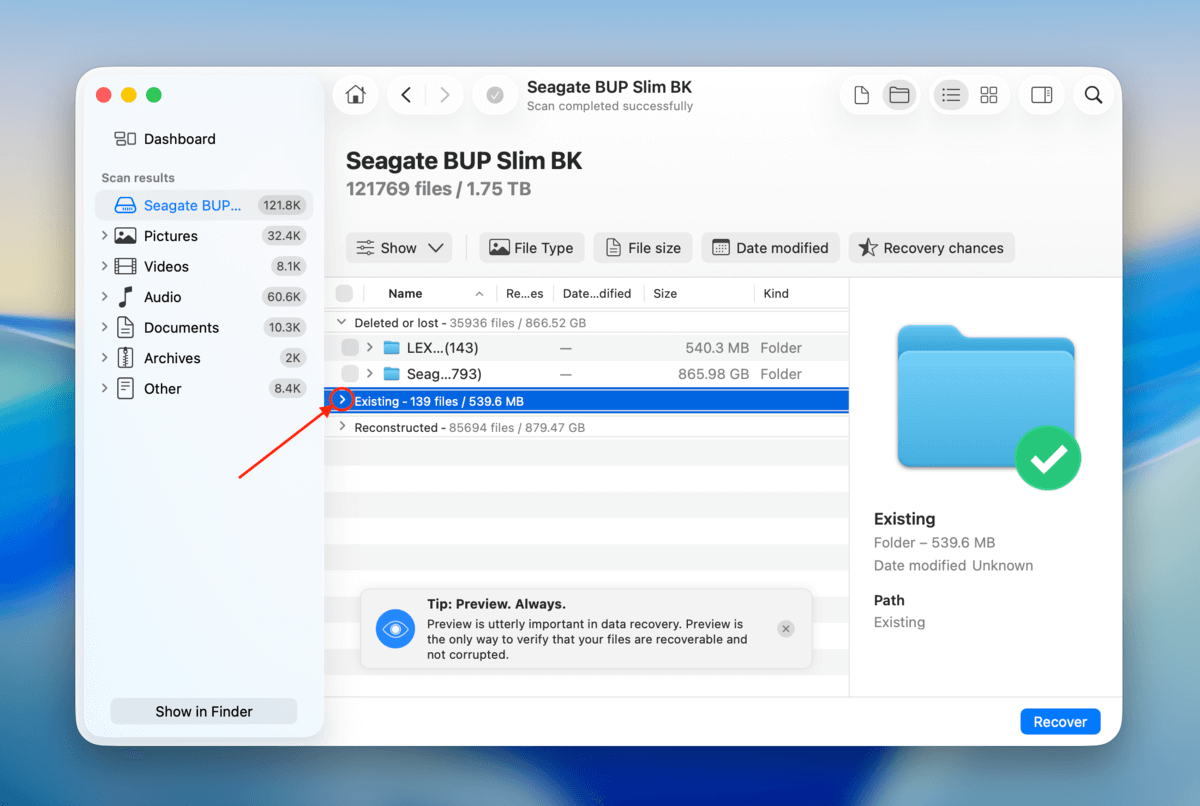Switch to list view icon

pyautogui.click(x=951, y=95)
